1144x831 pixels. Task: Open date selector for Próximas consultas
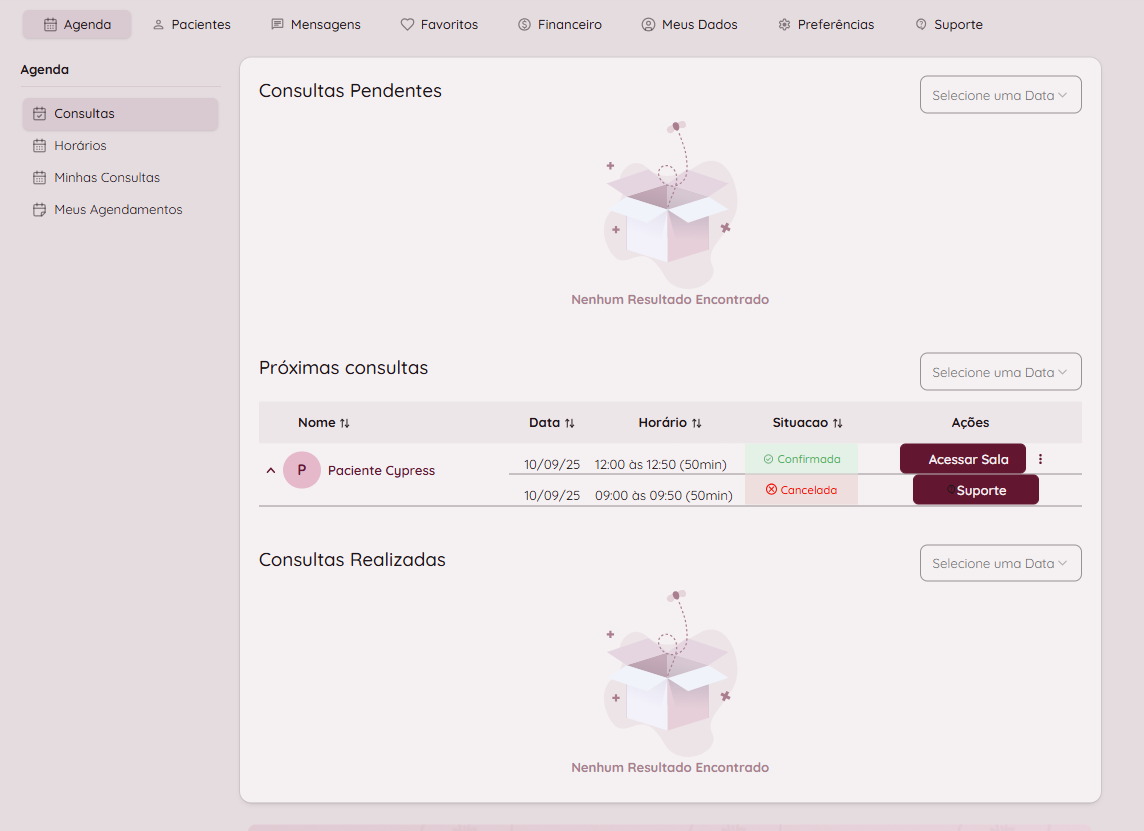[x=1000, y=372]
